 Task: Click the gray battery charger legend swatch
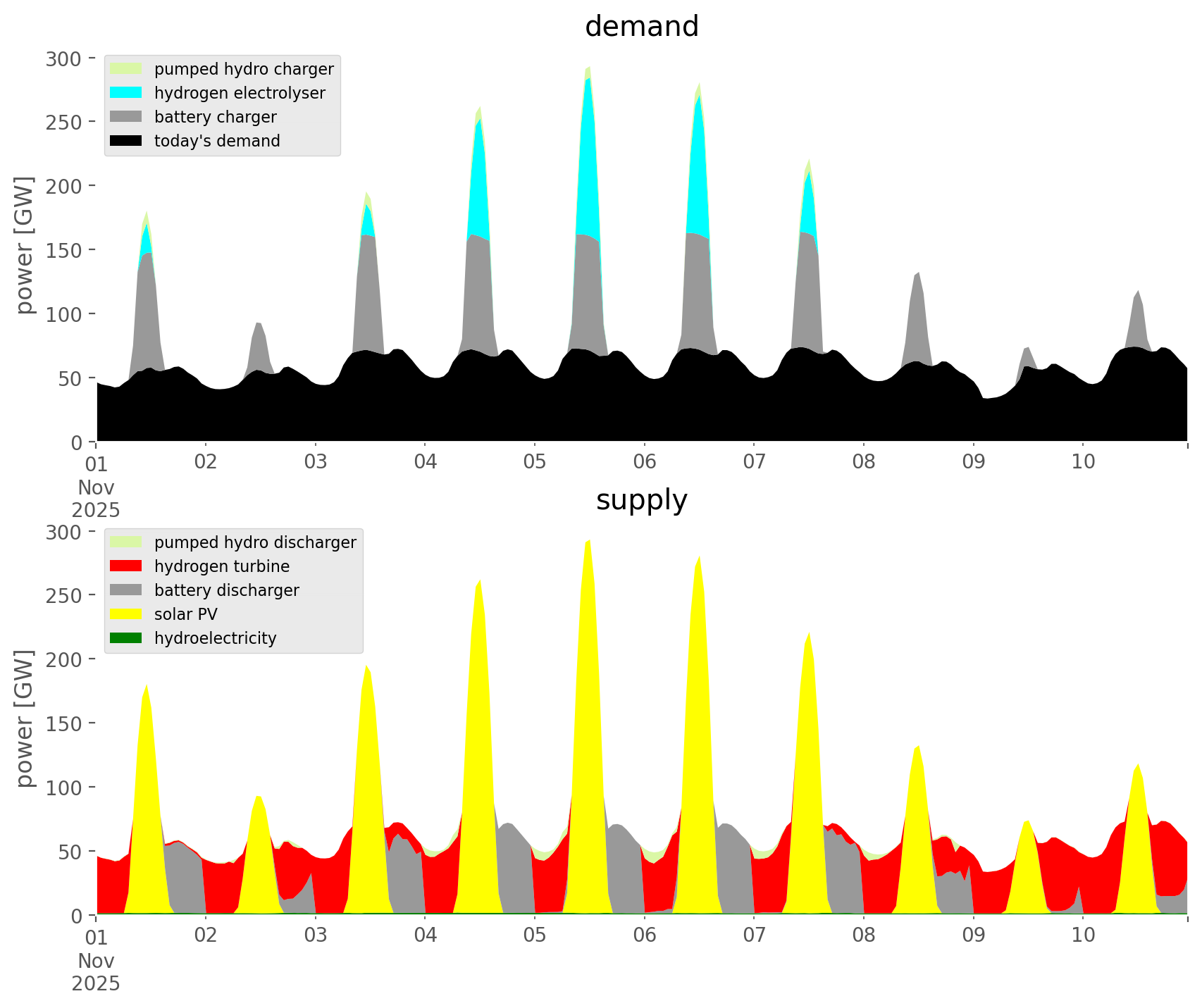pyautogui.click(x=126, y=117)
